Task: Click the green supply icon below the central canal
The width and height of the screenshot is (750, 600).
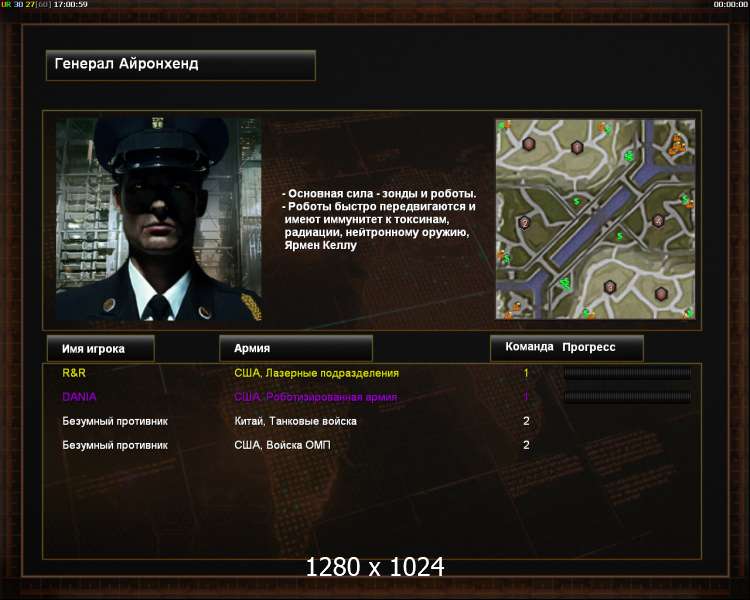Action: pyautogui.click(x=619, y=236)
